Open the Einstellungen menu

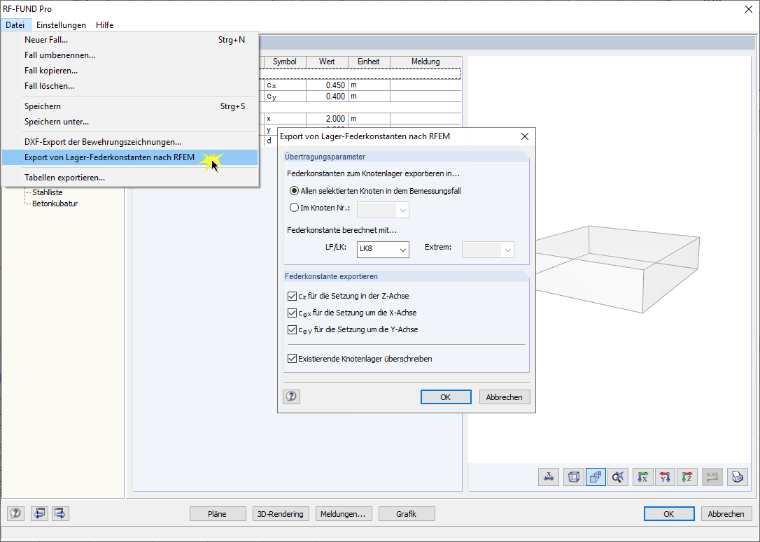click(61, 25)
